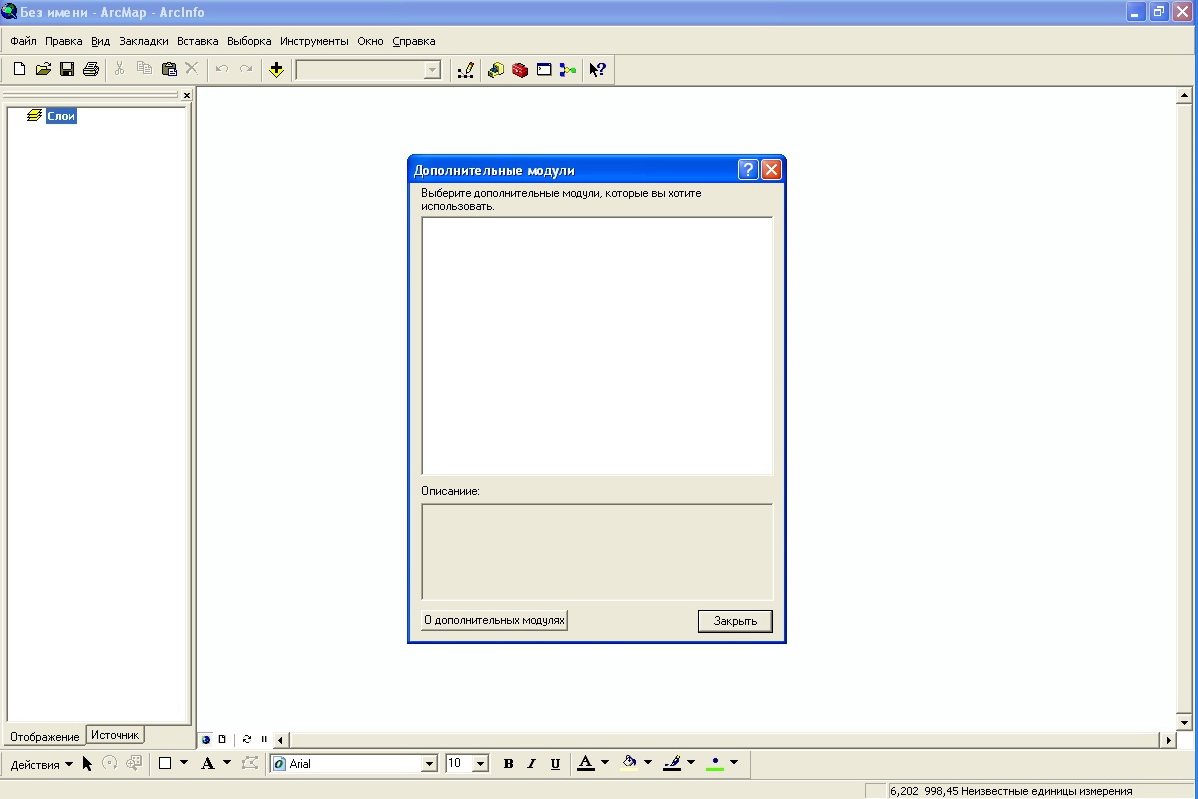
Task: Click the fill color paint bucket swatch
Action: [630, 763]
